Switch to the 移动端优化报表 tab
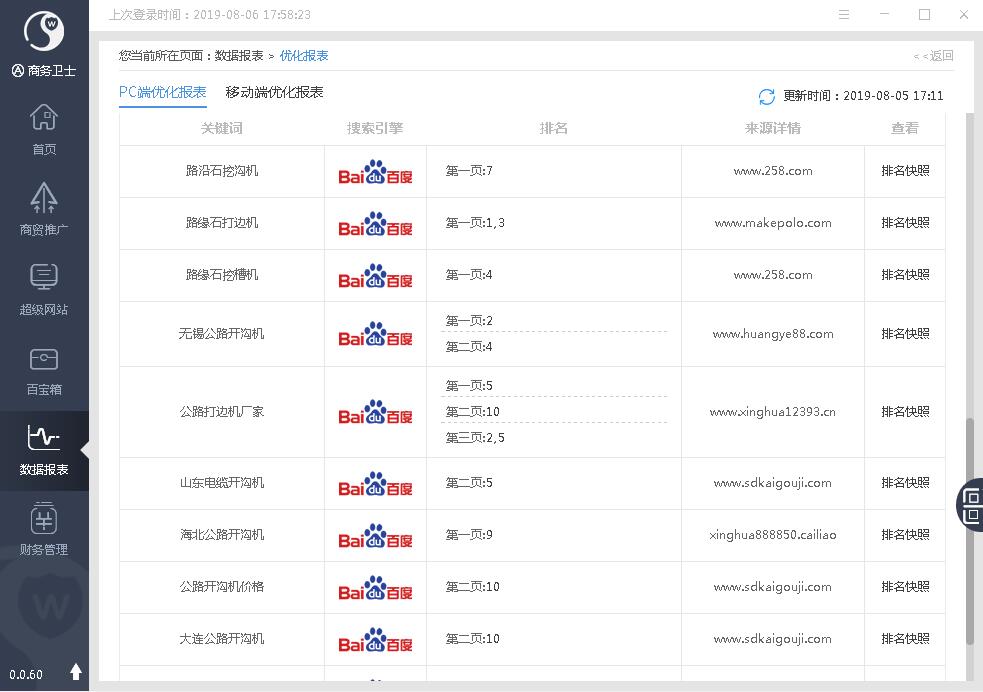 click(274, 93)
